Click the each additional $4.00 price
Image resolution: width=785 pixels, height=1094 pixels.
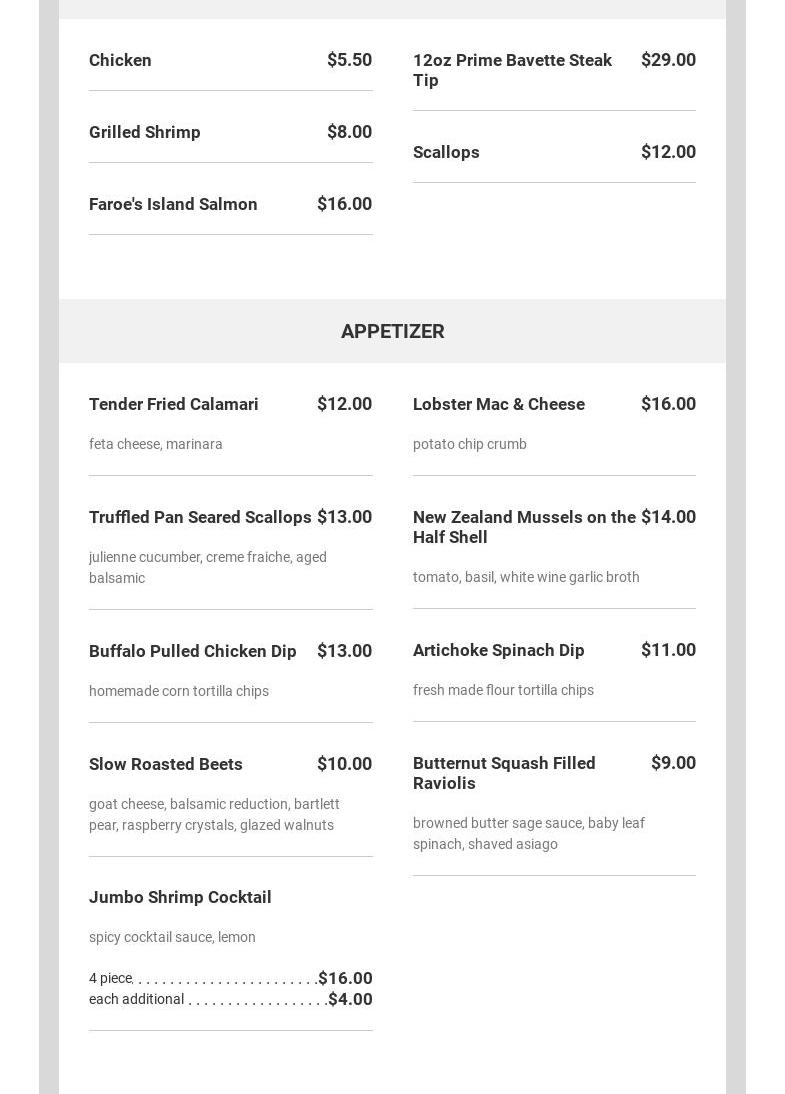350,999
